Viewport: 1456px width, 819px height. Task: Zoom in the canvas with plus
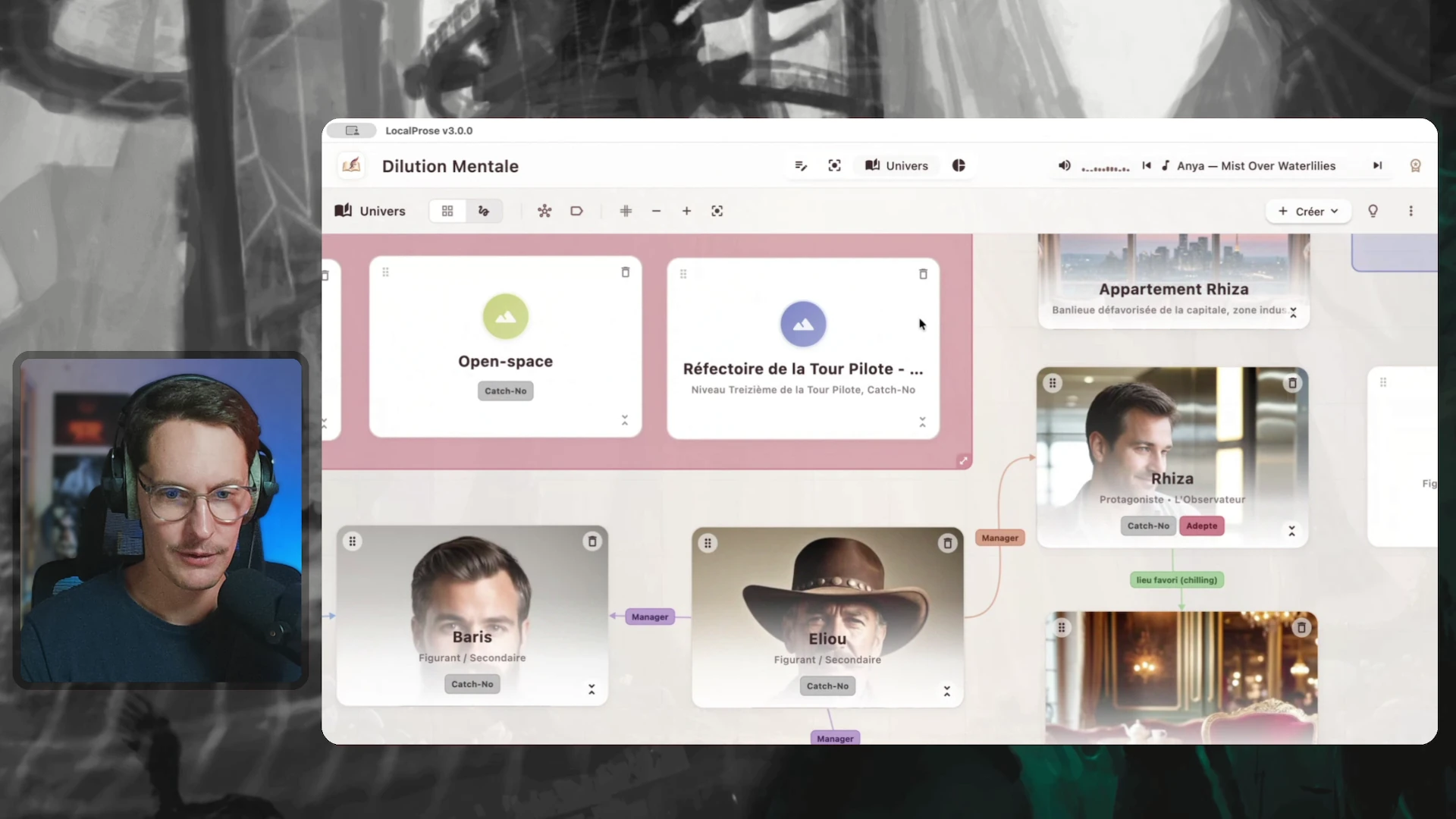point(686,211)
